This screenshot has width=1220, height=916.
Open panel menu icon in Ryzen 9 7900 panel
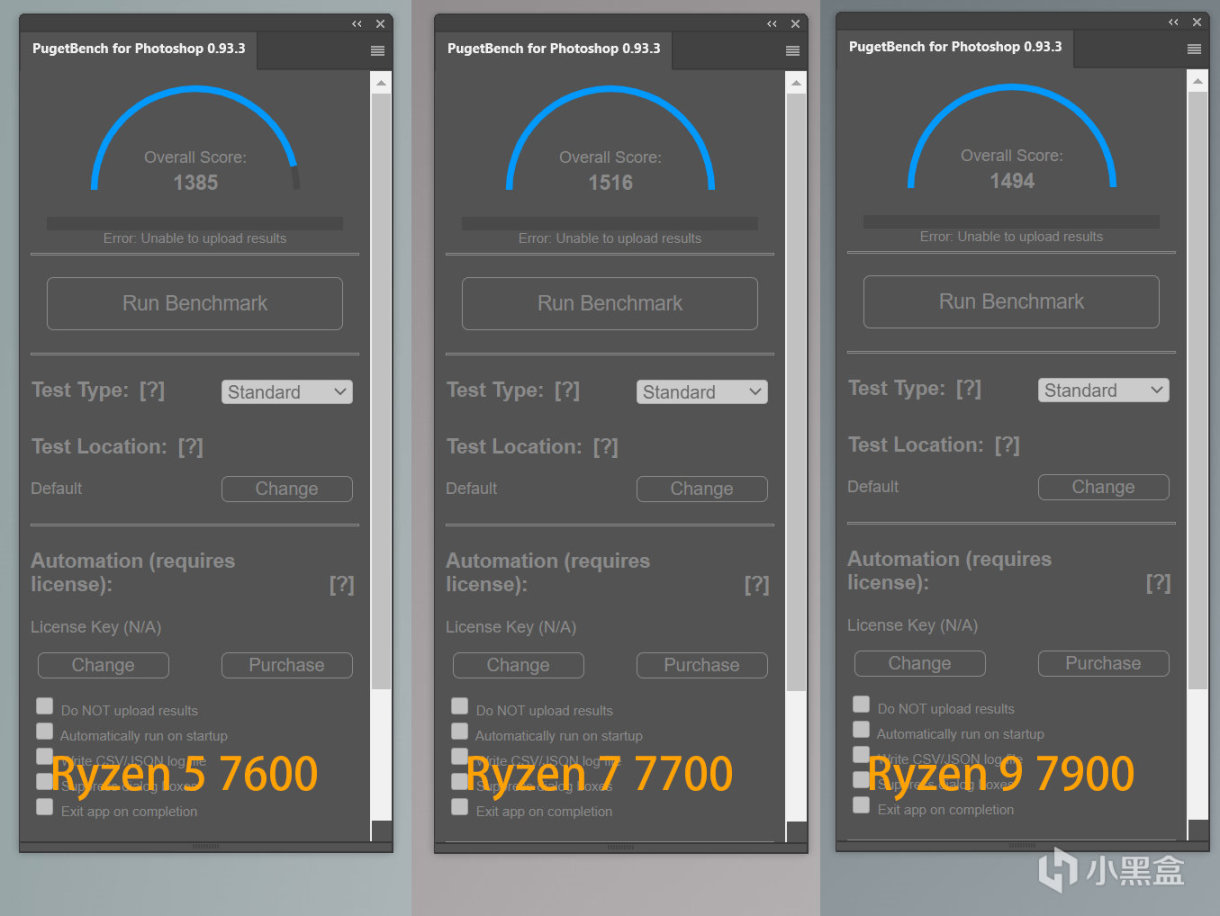point(1194,49)
